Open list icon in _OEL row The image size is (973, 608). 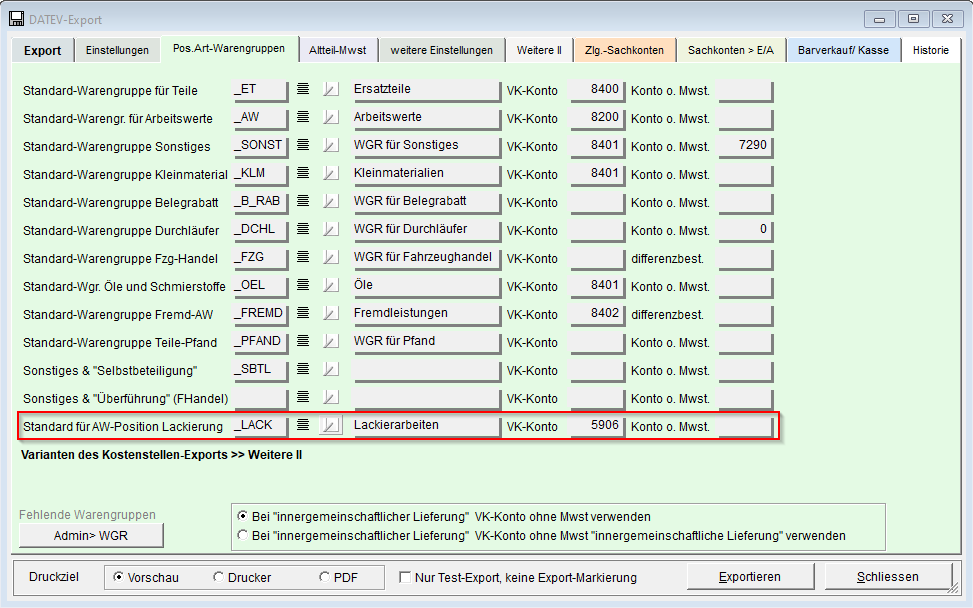303,285
